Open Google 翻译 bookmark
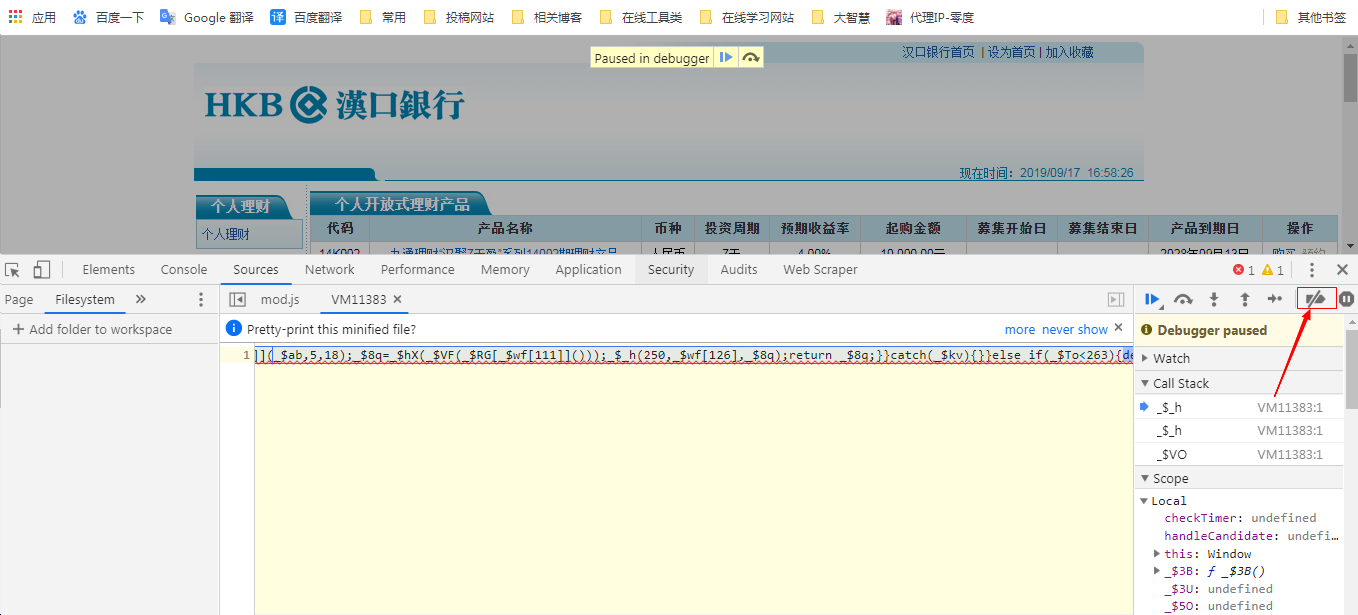This screenshot has width=1358, height=615. pos(207,17)
